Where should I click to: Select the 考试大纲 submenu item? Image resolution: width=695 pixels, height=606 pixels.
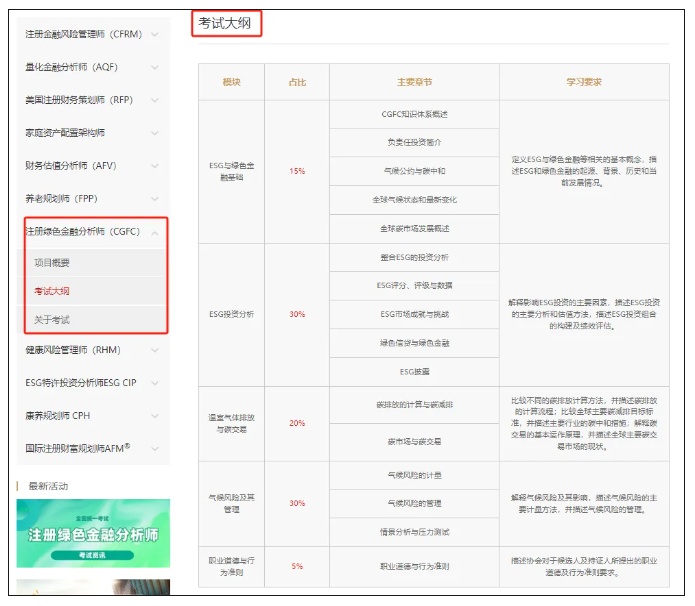(52, 291)
